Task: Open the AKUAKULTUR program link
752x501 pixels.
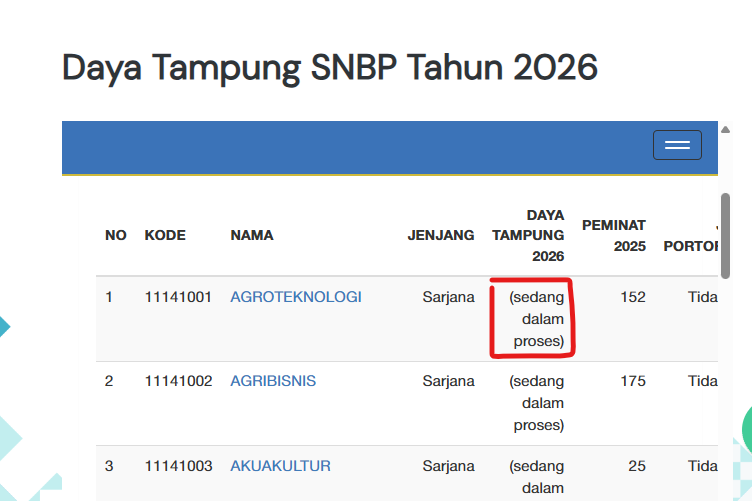Action: point(281,466)
